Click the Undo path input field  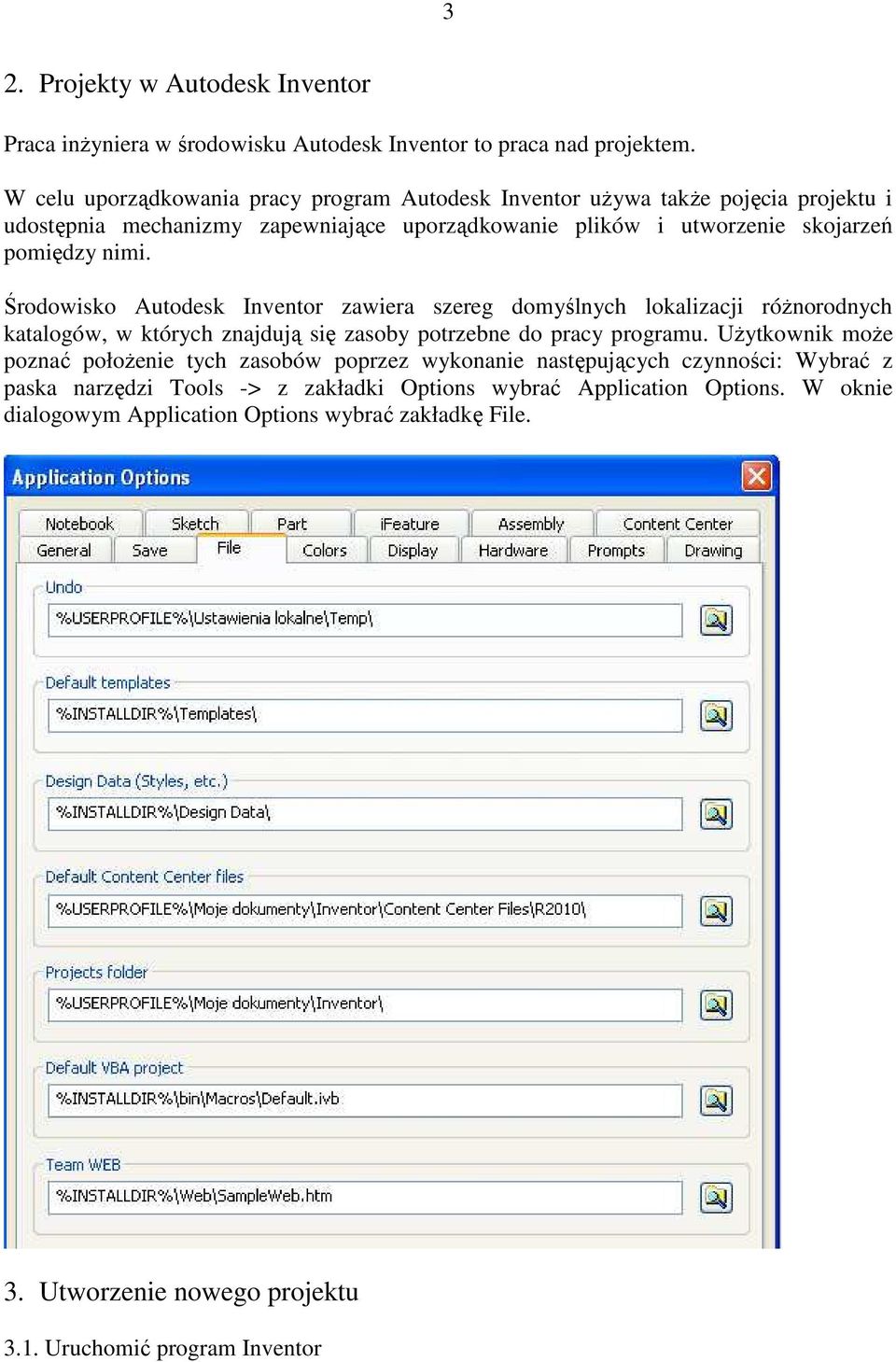(x=365, y=619)
